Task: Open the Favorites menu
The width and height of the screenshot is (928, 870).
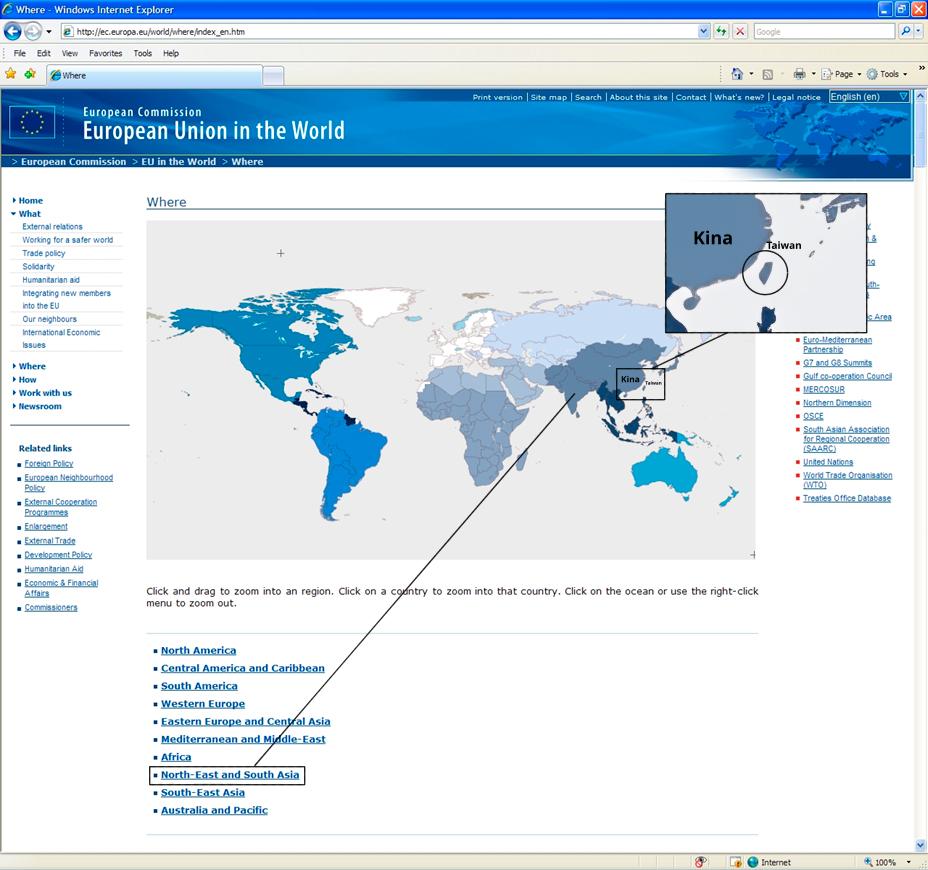Action: coord(105,53)
